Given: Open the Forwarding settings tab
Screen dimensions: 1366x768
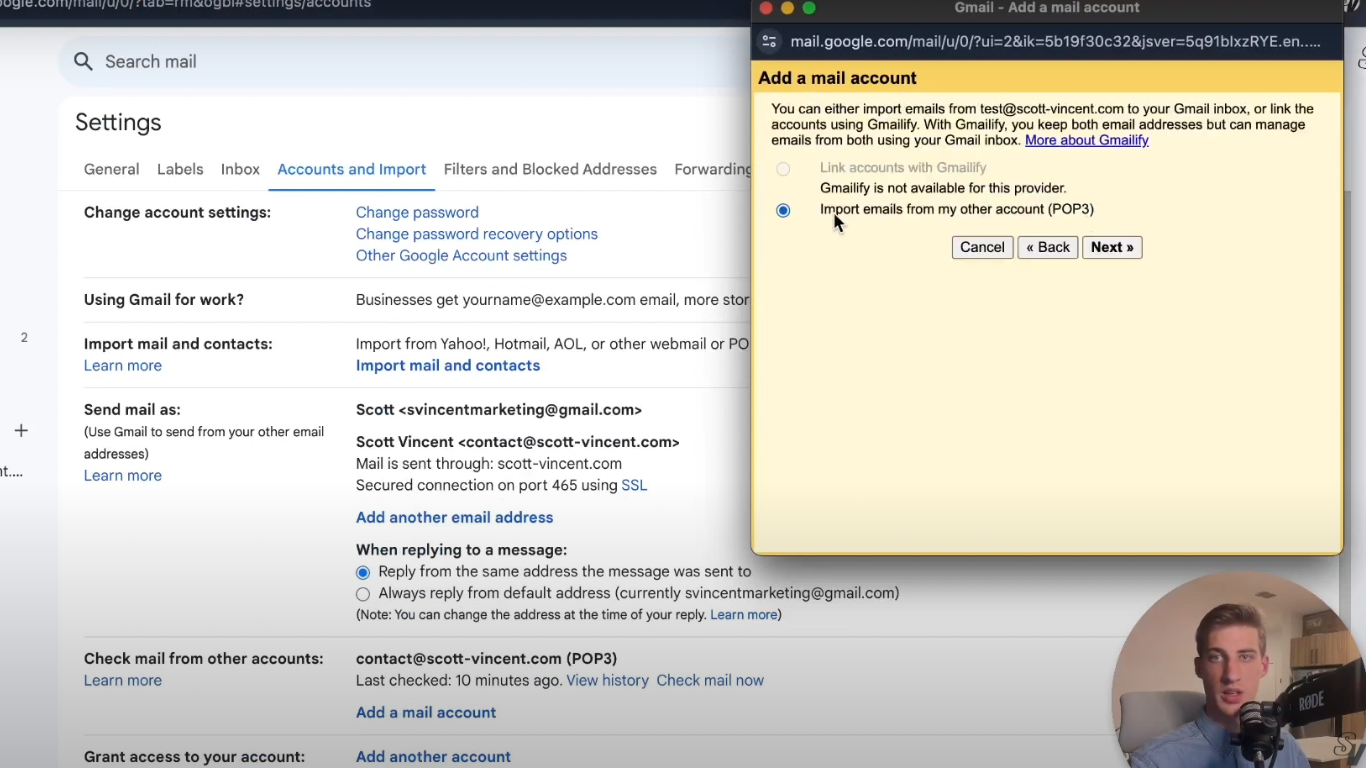Looking at the screenshot, I should coord(712,169).
